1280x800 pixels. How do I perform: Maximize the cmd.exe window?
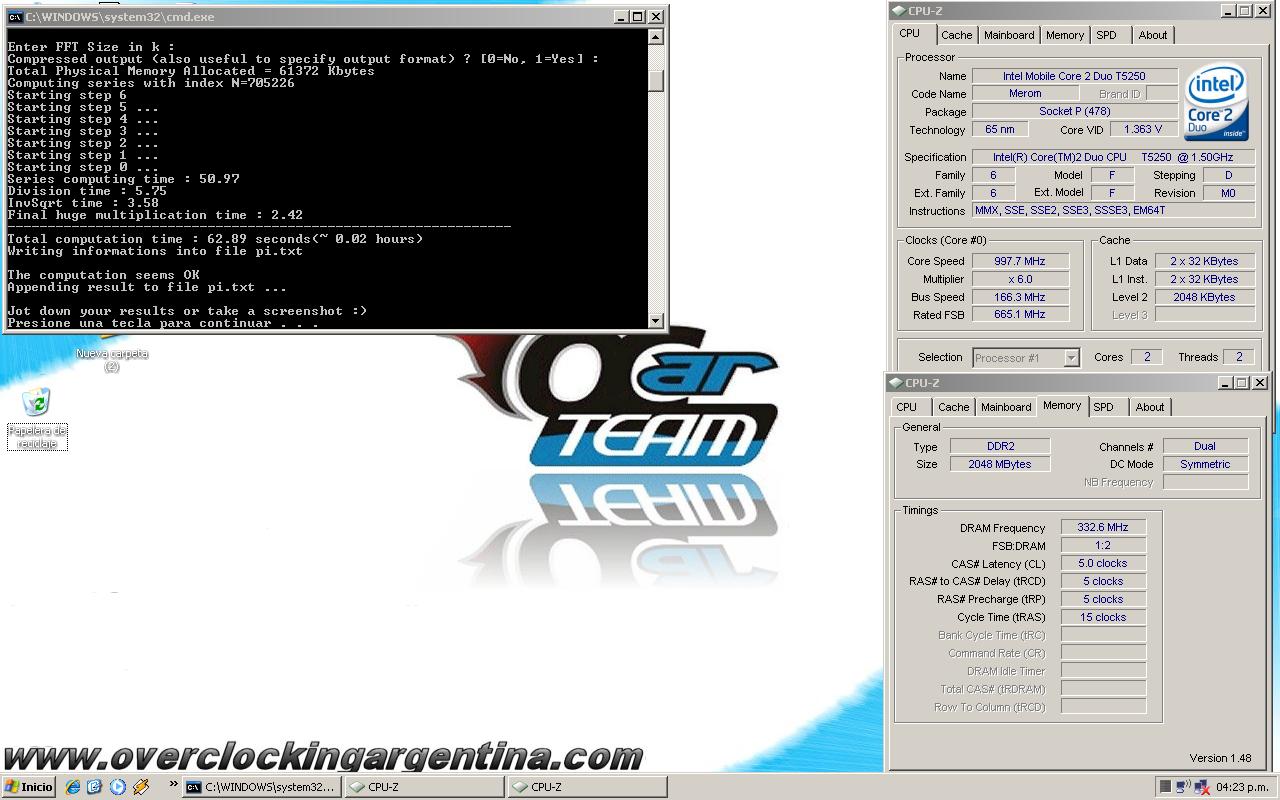[x=638, y=17]
